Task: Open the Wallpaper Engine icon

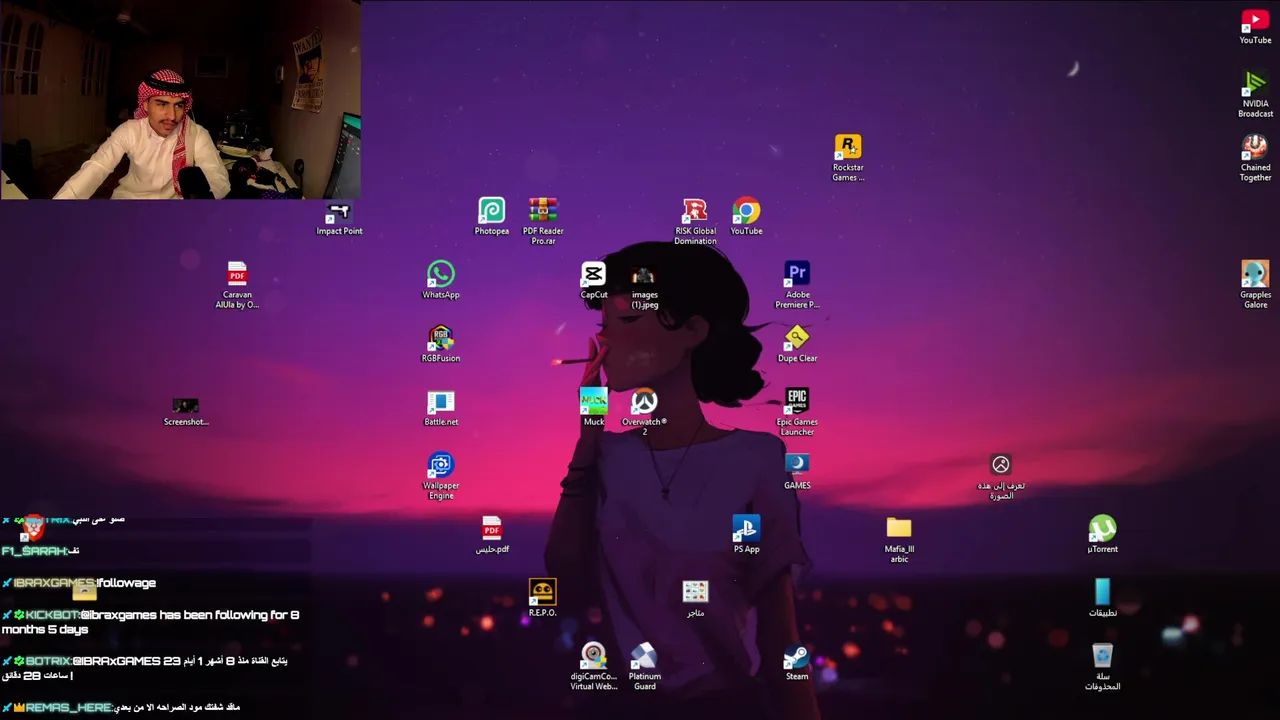Action: pos(441,476)
